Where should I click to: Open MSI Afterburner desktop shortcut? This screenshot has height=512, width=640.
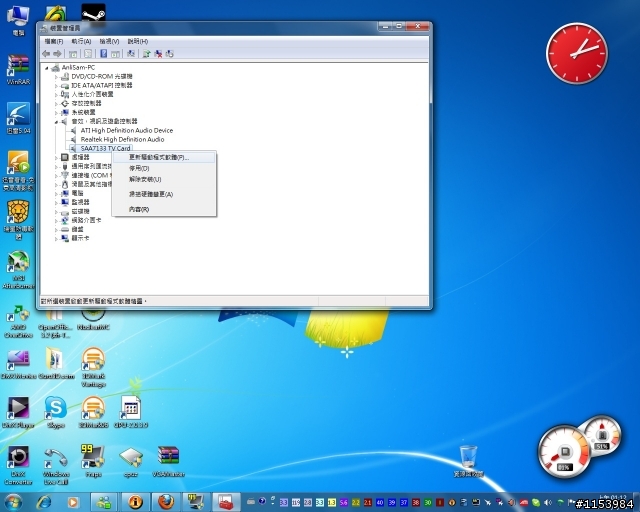pyautogui.click(x=18, y=269)
